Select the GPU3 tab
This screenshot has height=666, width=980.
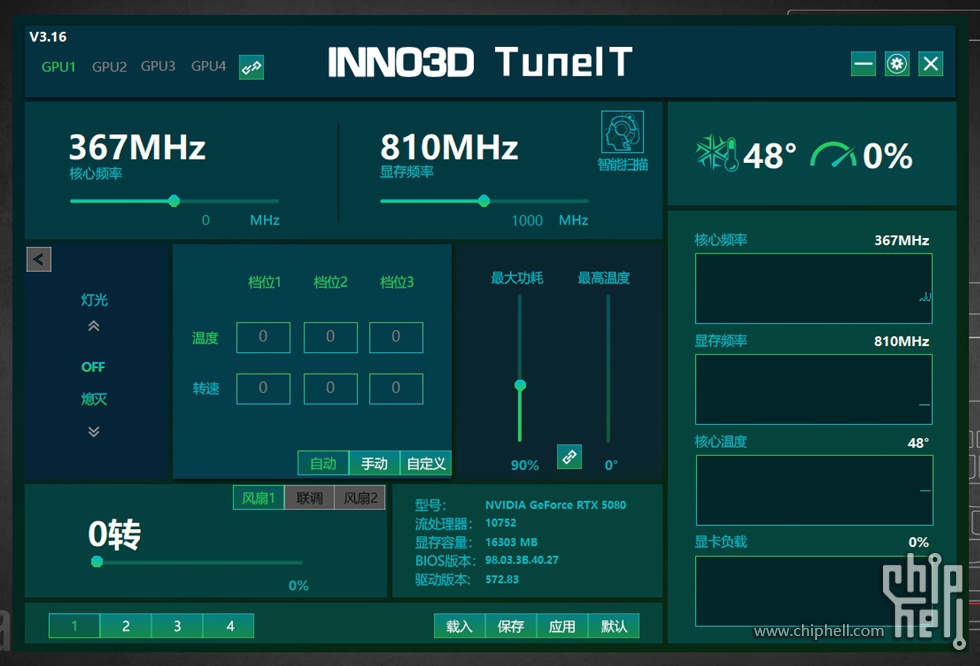coord(158,66)
